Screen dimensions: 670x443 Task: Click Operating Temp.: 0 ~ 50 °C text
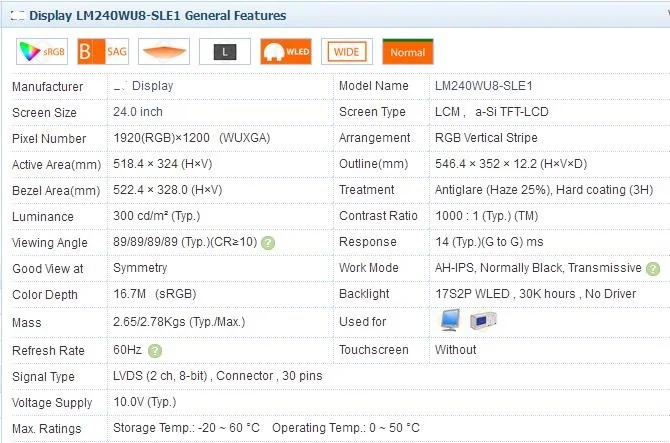click(x=346, y=428)
